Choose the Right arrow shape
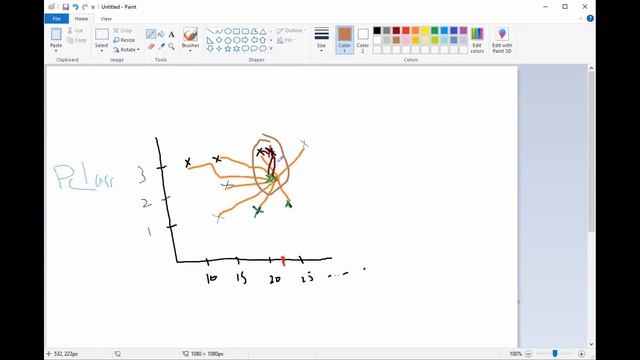640x360 pixels. click(x=245, y=40)
